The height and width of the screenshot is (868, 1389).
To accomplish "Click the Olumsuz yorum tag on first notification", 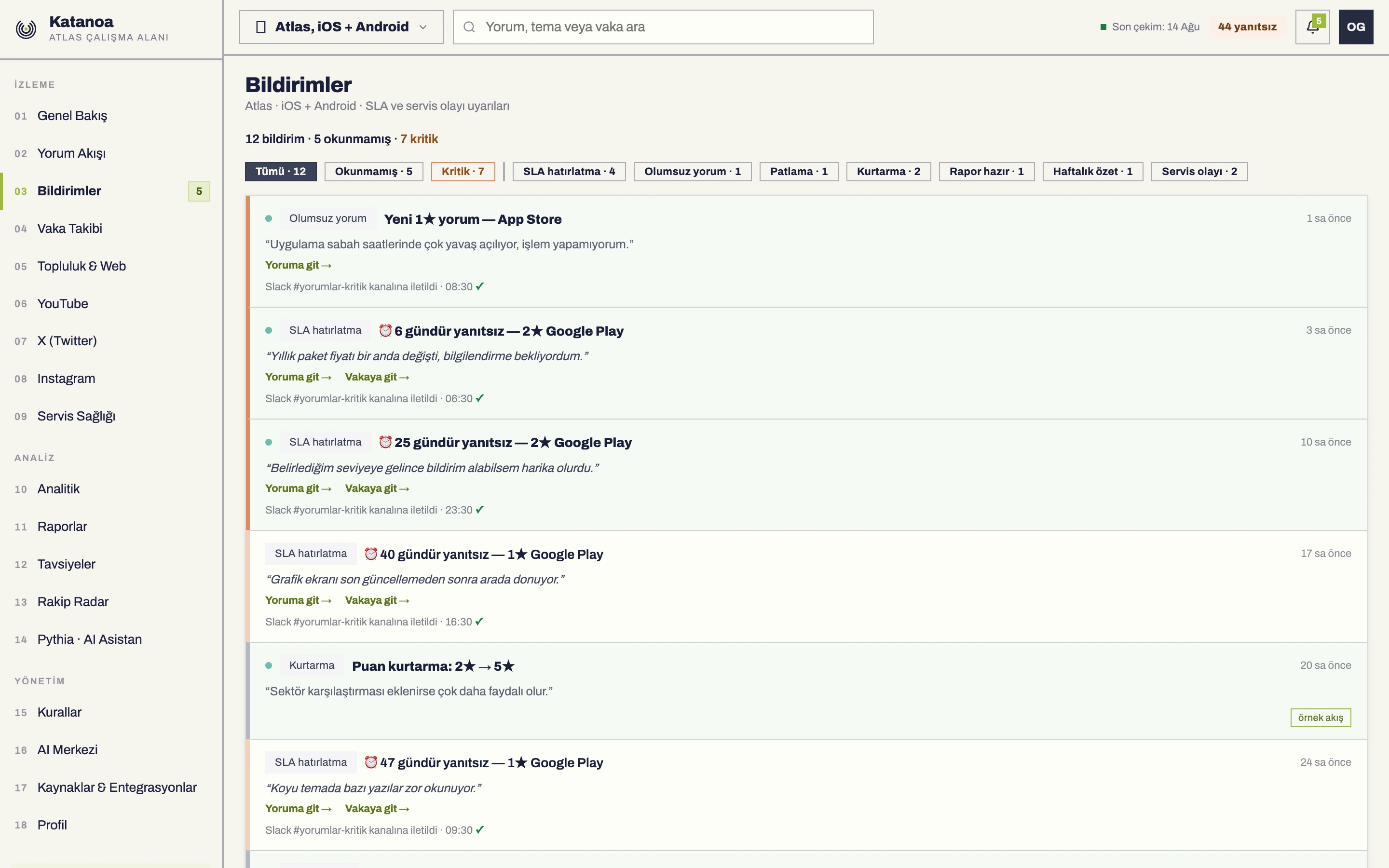I will [x=328, y=219].
